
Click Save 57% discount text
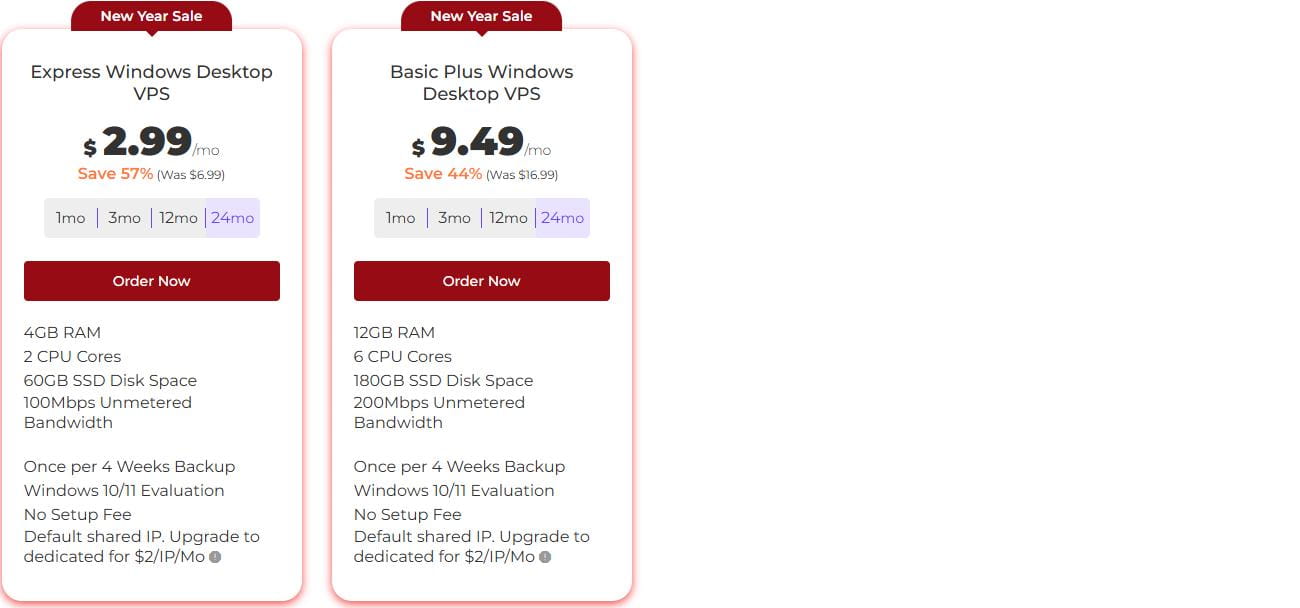point(116,174)
